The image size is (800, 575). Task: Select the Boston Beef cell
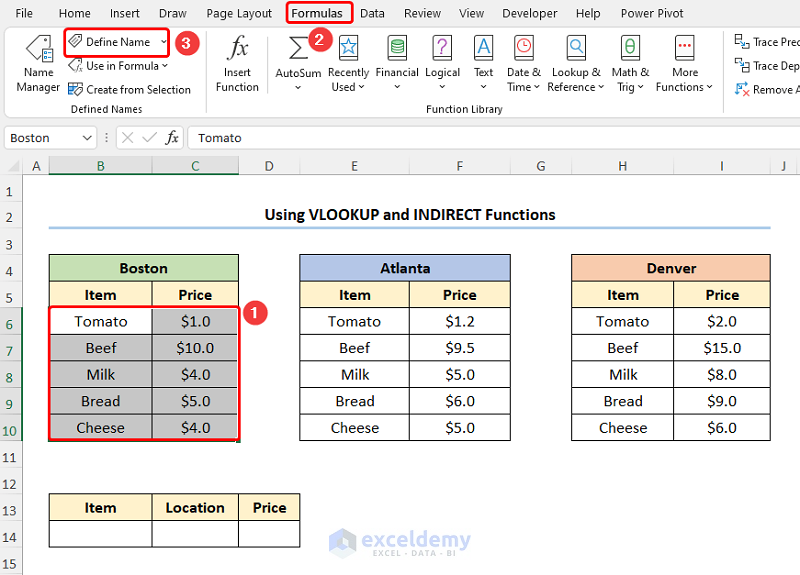pyautogui.click(x=101, y=348)
